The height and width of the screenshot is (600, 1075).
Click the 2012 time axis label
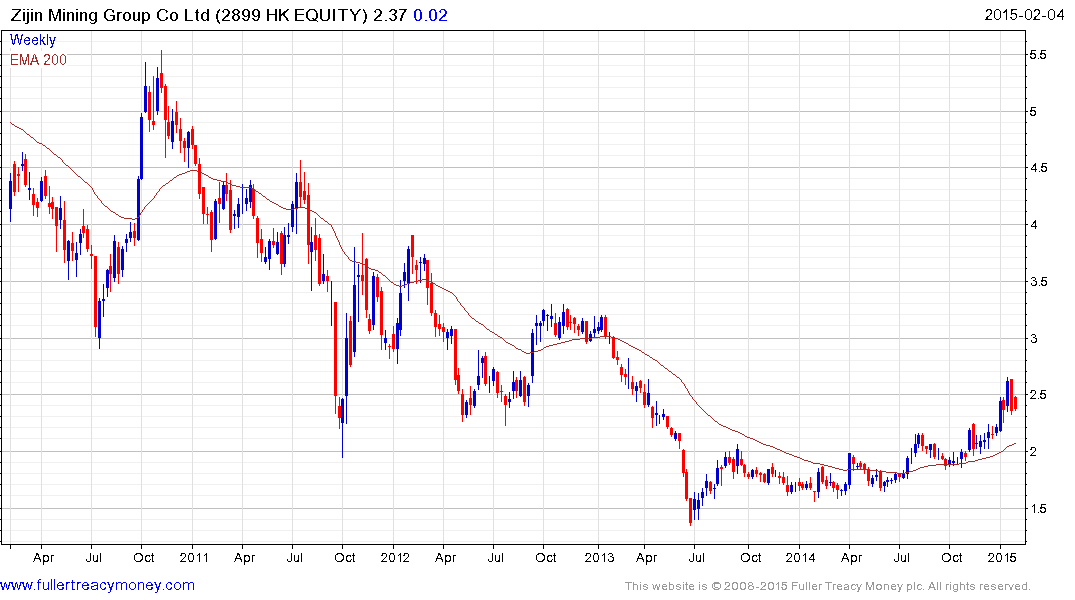(x=396, y=557)
